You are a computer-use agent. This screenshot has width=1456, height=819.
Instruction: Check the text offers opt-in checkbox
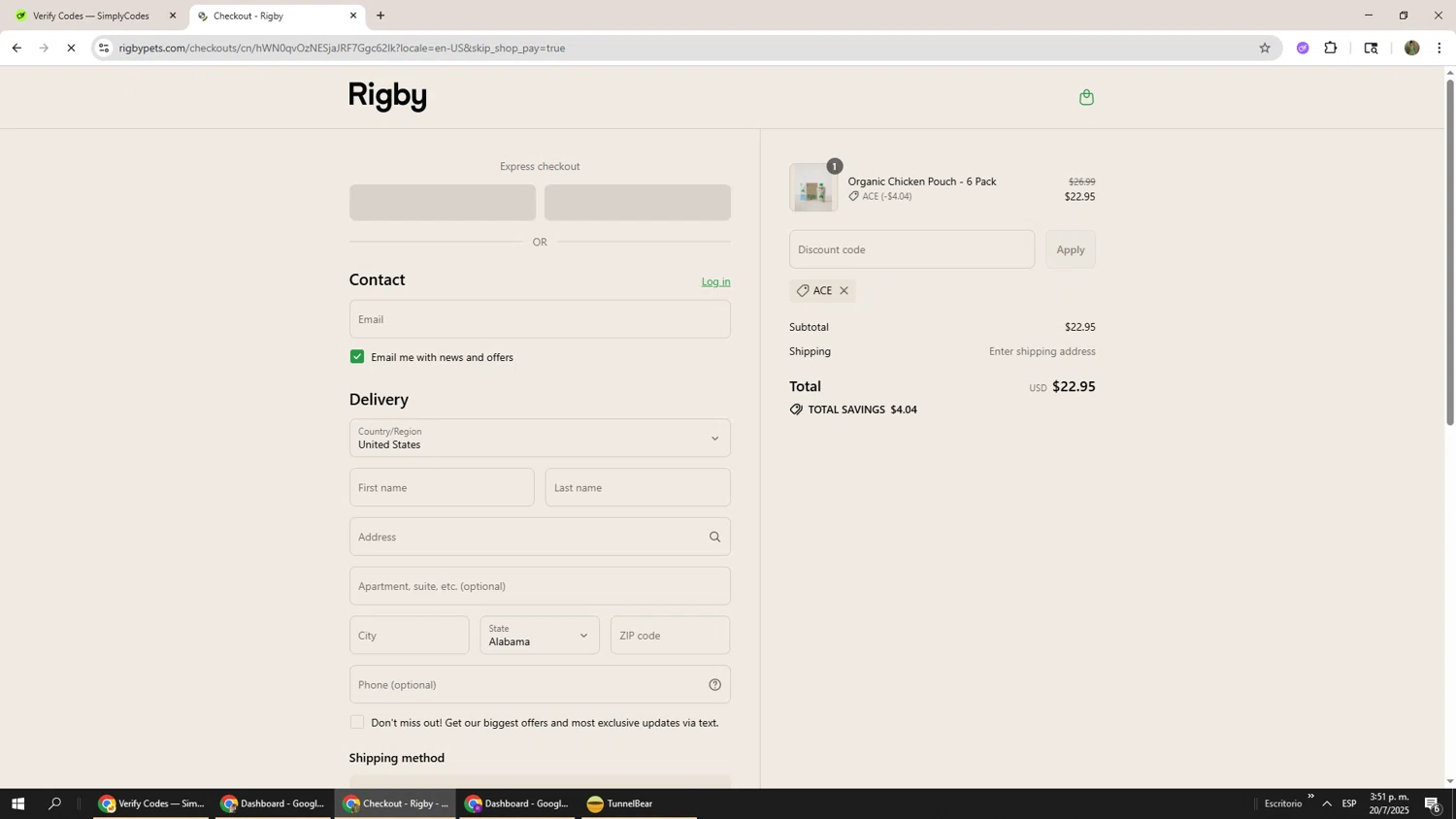[357, 722]
